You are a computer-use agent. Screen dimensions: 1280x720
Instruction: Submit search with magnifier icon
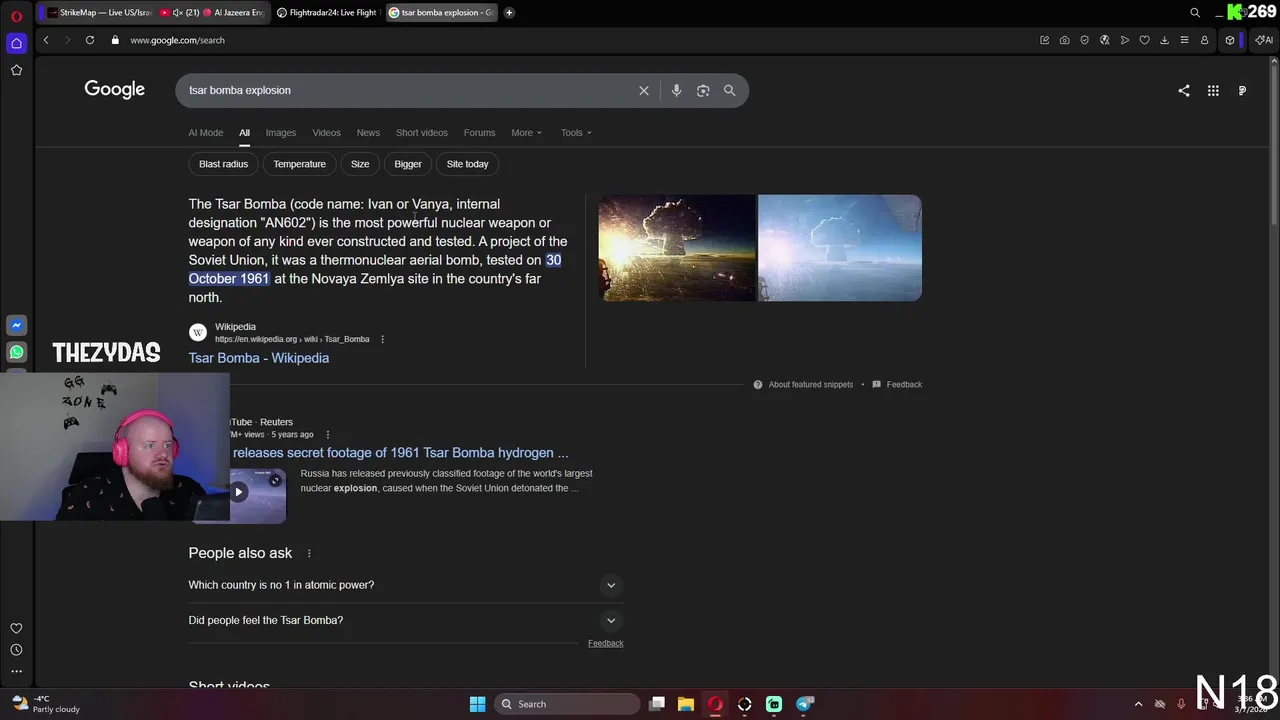(730, 90)
